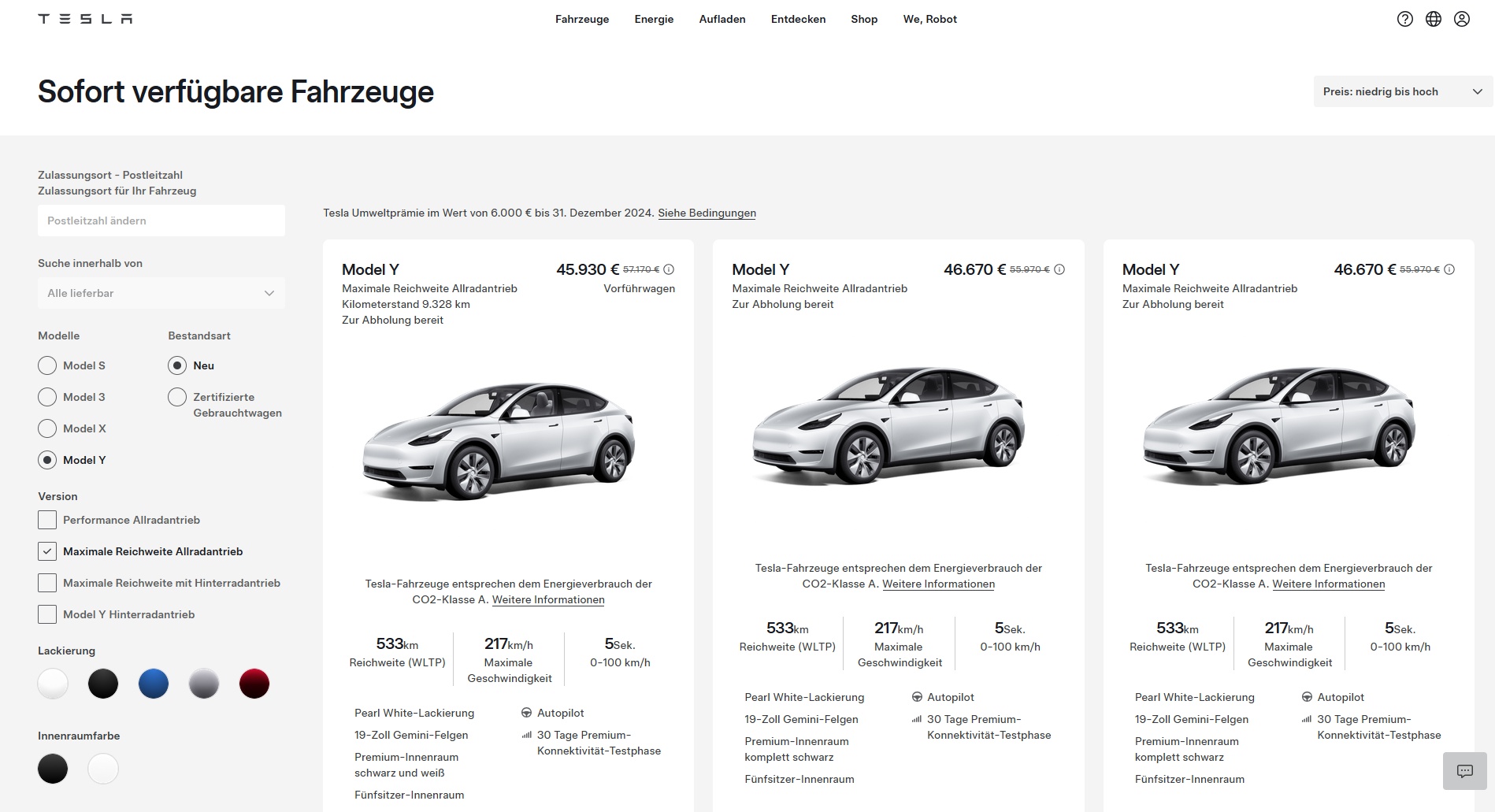Select Model S radio button

pos(47,365)
